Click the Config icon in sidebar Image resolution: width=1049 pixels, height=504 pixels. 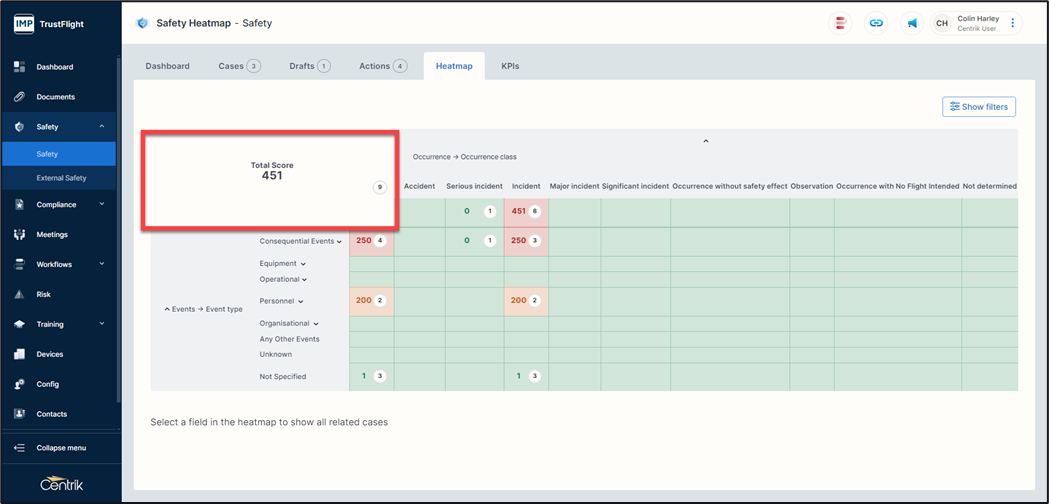pos(19,384)
